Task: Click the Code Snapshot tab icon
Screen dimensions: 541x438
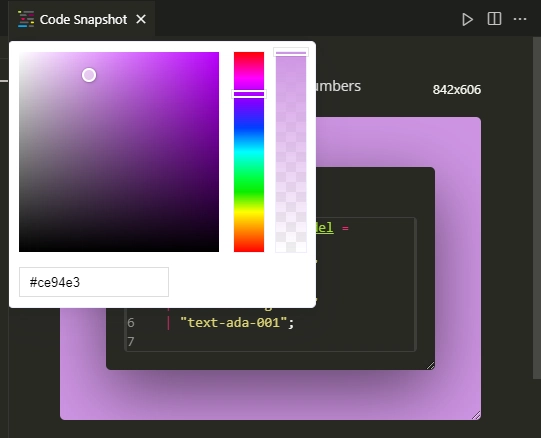Action: click(26, 19)
